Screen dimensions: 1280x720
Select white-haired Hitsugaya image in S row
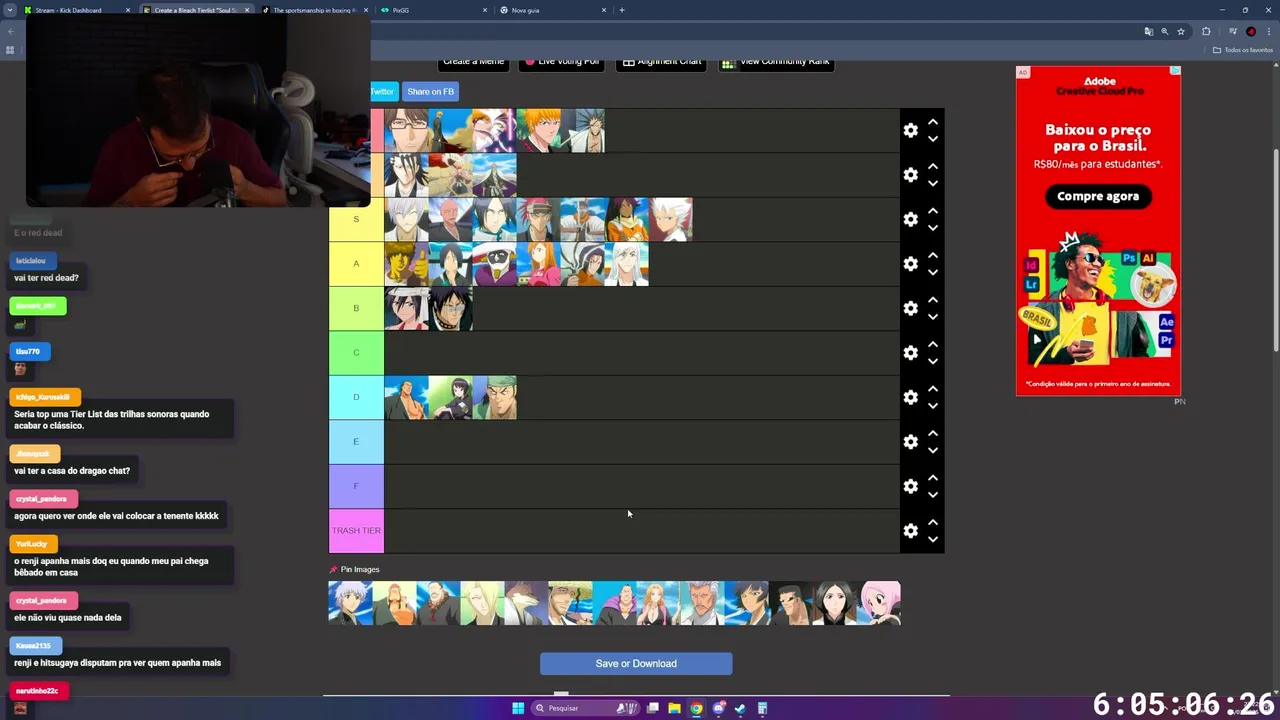670,219
